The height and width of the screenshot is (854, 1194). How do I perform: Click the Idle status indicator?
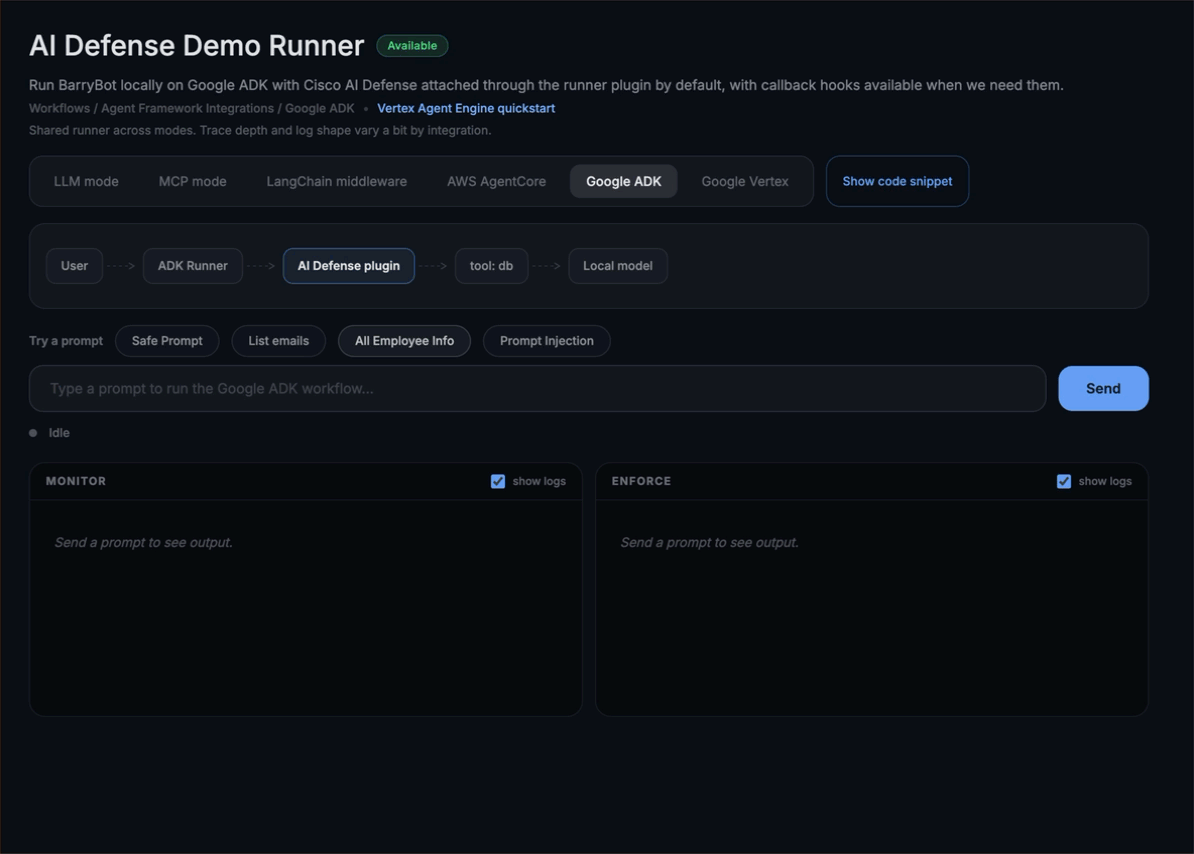[x=49, y=432]
